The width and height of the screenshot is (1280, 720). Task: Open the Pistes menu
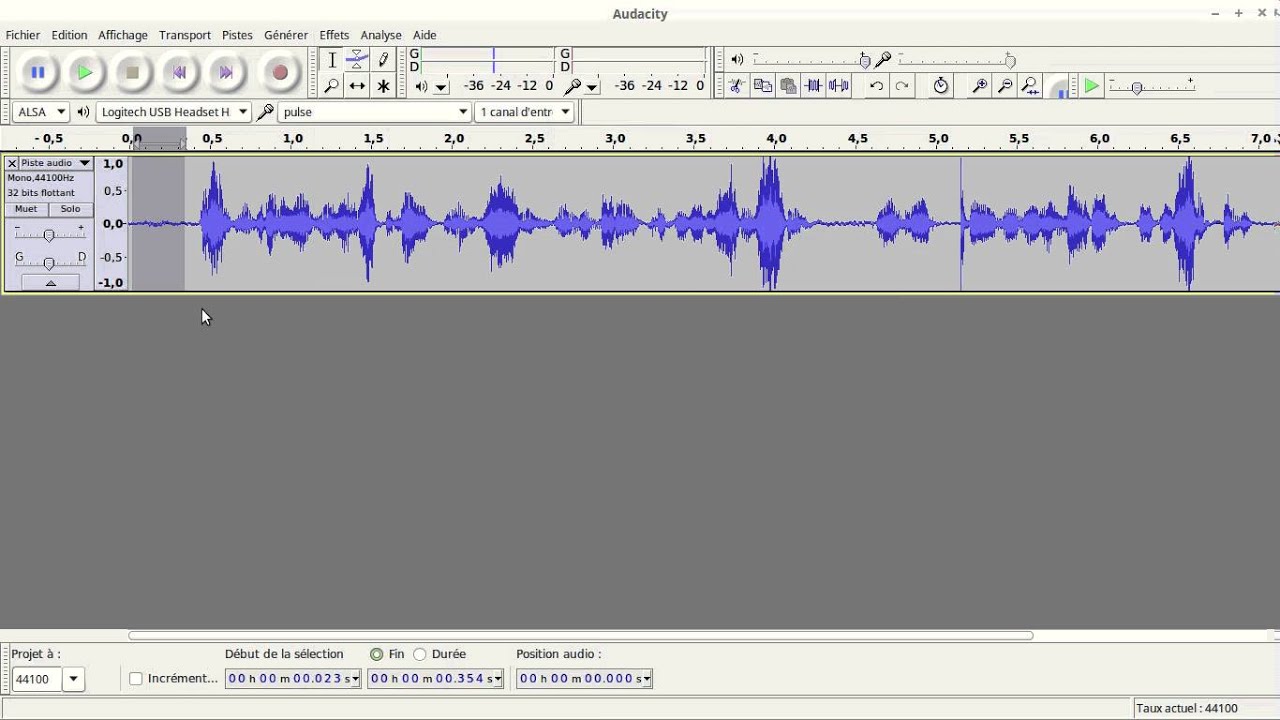(x=237, y=35)
